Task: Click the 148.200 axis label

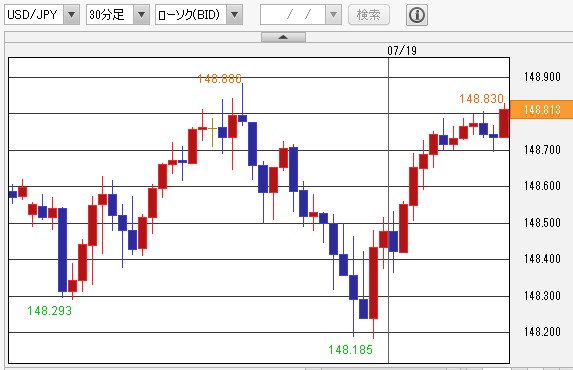Action: click(542, 331)
